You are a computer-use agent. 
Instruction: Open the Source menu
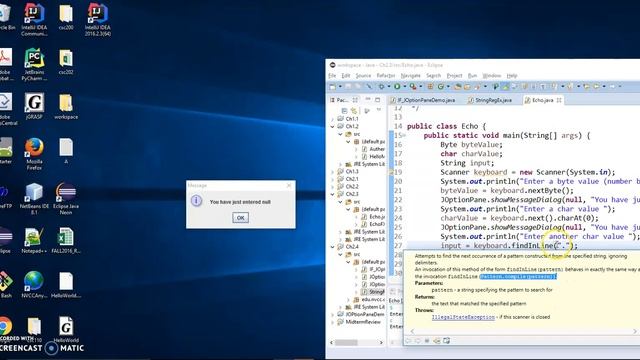pos(363,76)
